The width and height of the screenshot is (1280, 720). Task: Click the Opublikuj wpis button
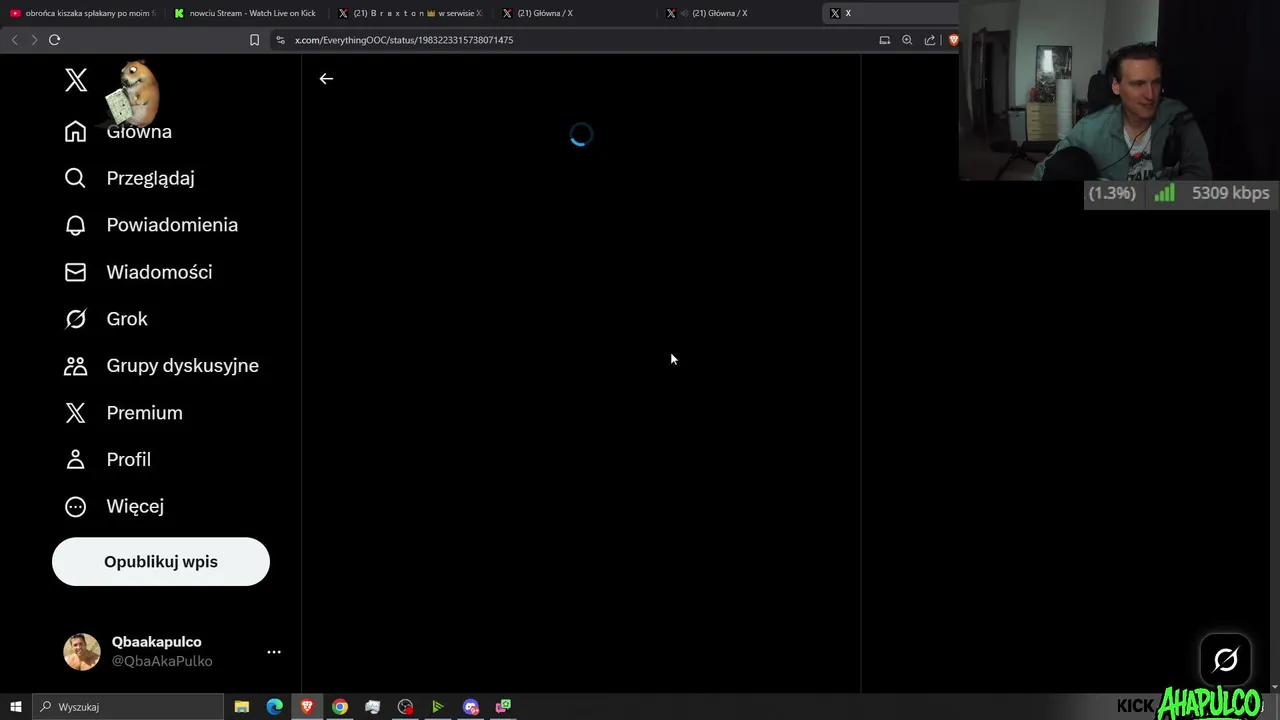tap(161, 562)
